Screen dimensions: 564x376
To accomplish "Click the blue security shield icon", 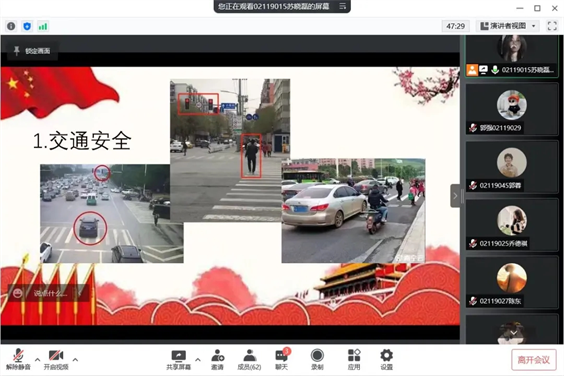I will coord(27,26).
